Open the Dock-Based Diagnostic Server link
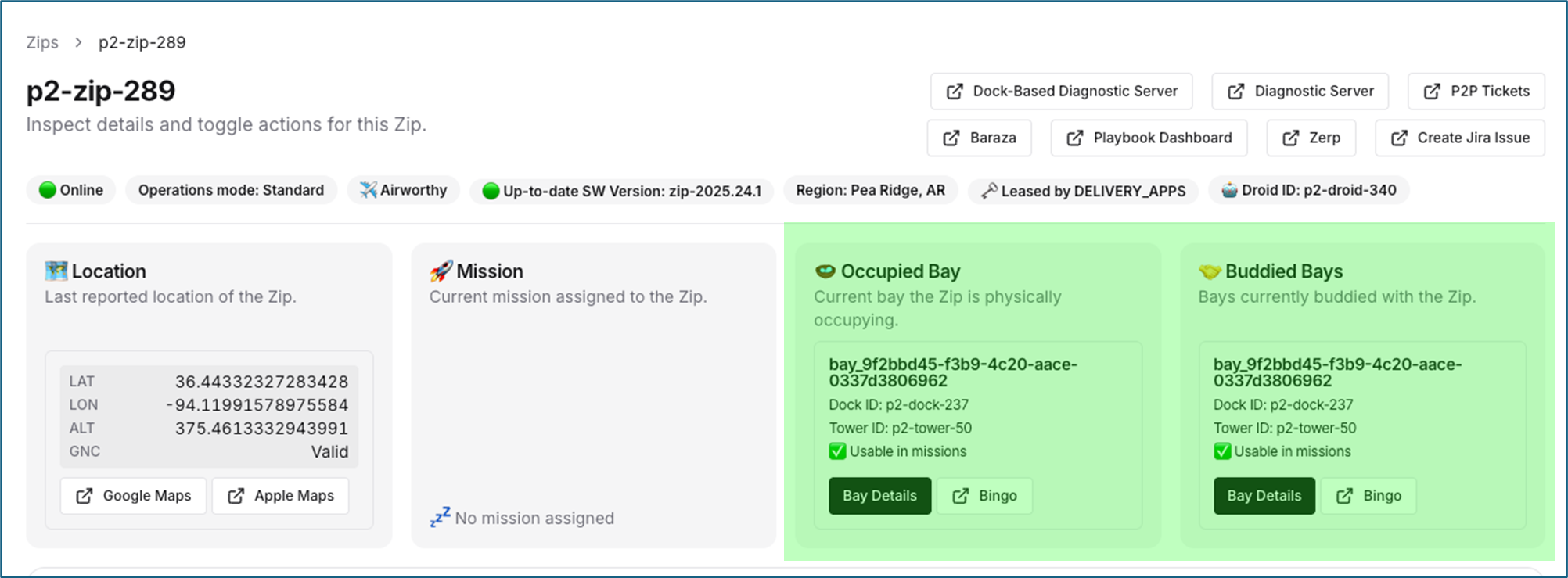Viewport: 1568px width, 578px height. click(1061, 92)
